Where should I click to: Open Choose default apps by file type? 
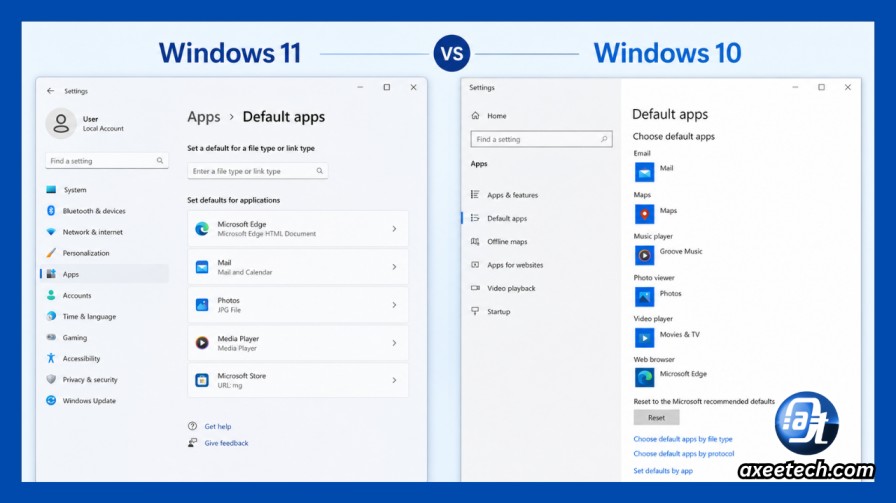coord(683,439)
